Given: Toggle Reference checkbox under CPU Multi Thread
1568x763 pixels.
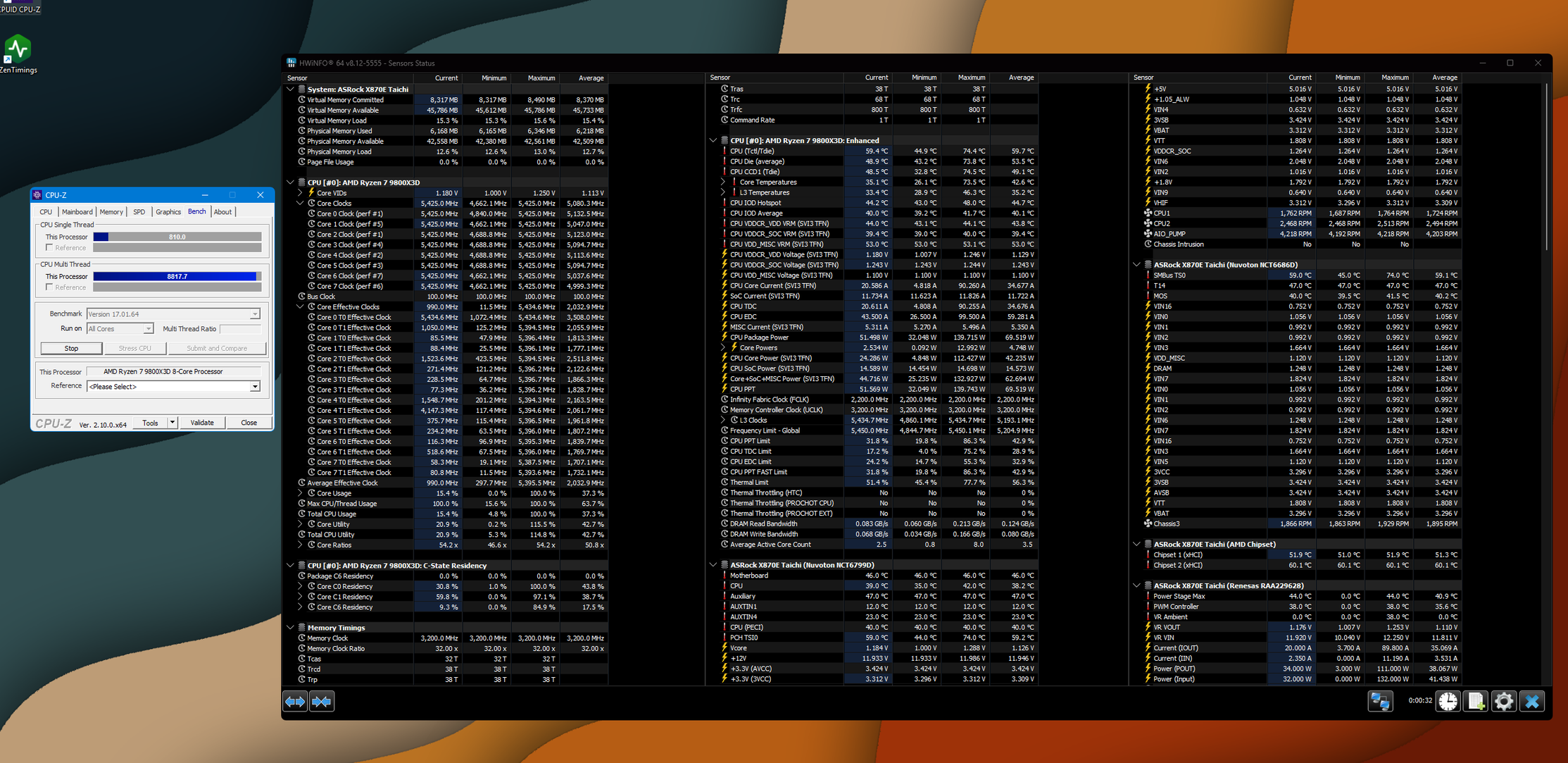Looking at the screenshot, I should (x=49, y=287).
